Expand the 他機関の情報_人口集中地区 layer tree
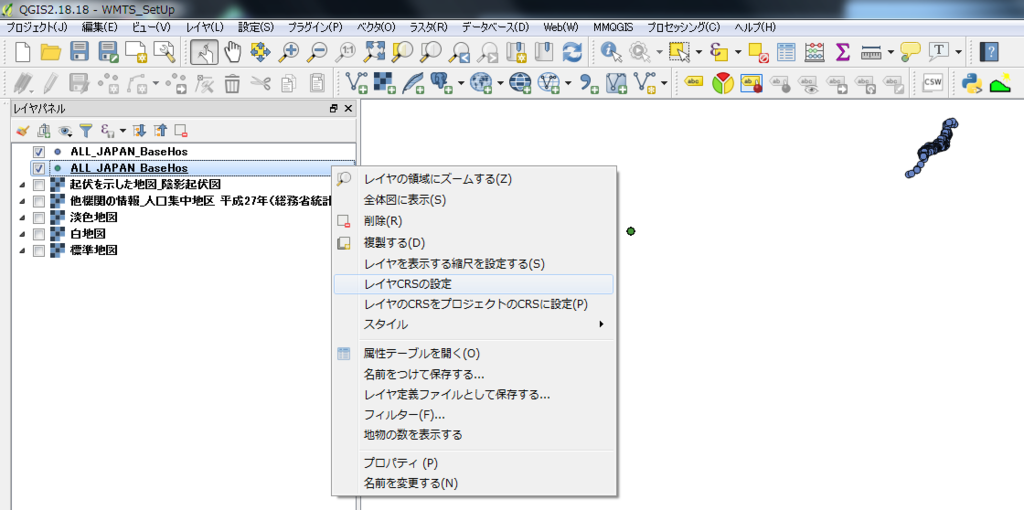The width and height of the screenshot is (1024, 510). coord(23,202)
